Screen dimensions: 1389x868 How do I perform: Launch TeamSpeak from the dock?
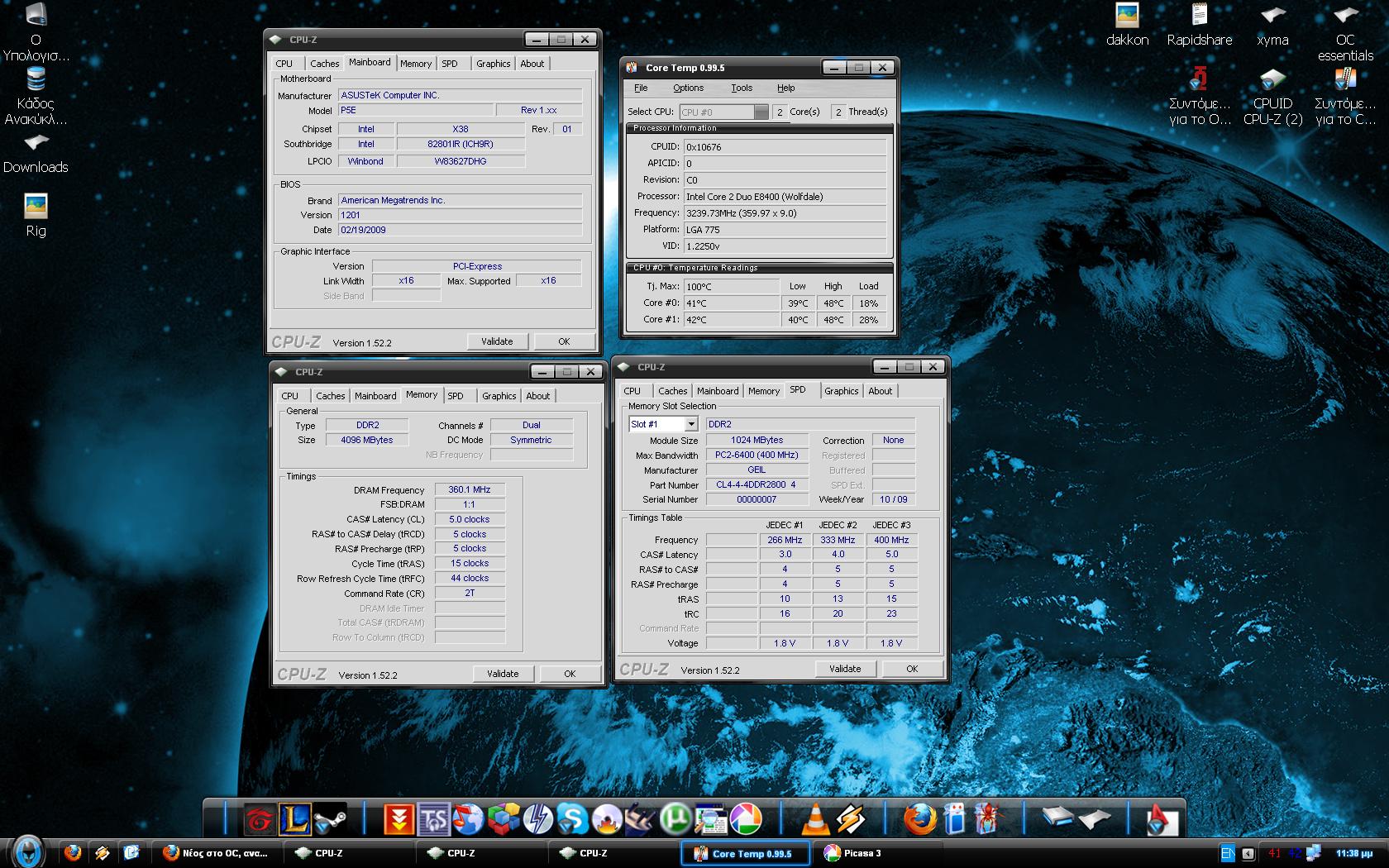click(x=433, y=819)
